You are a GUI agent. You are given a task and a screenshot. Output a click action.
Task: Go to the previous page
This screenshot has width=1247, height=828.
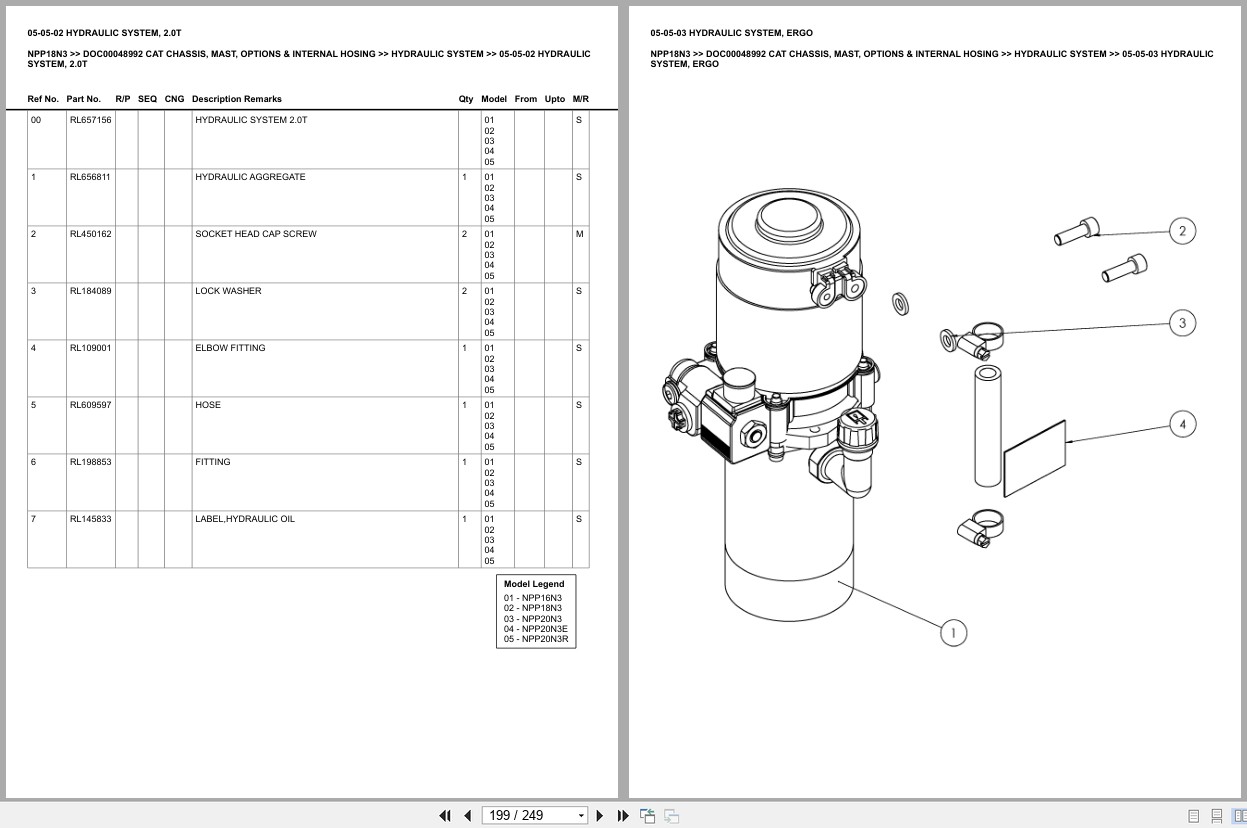(x=467, y=816)
